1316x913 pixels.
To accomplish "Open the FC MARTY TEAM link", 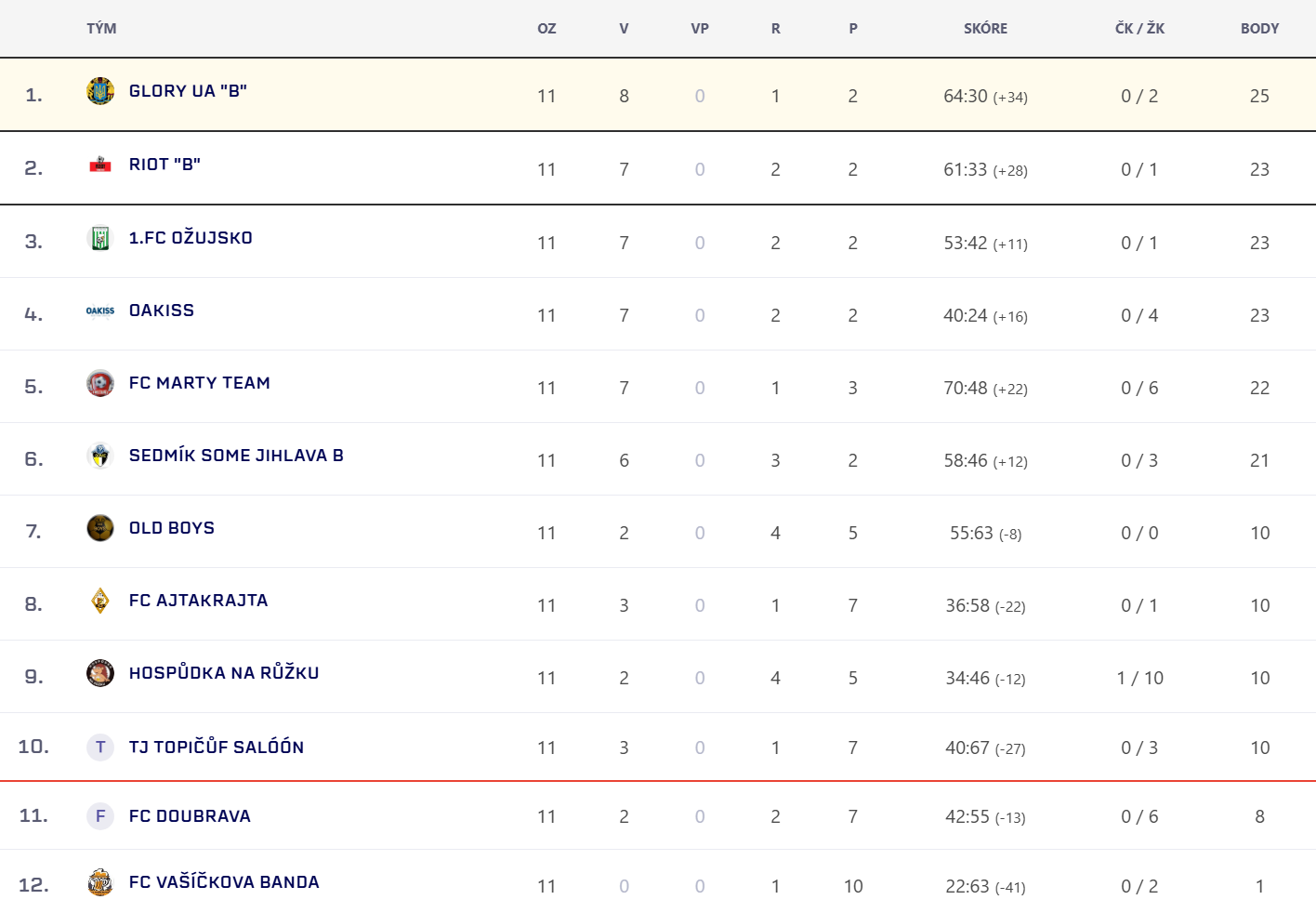I will [200, 383].
